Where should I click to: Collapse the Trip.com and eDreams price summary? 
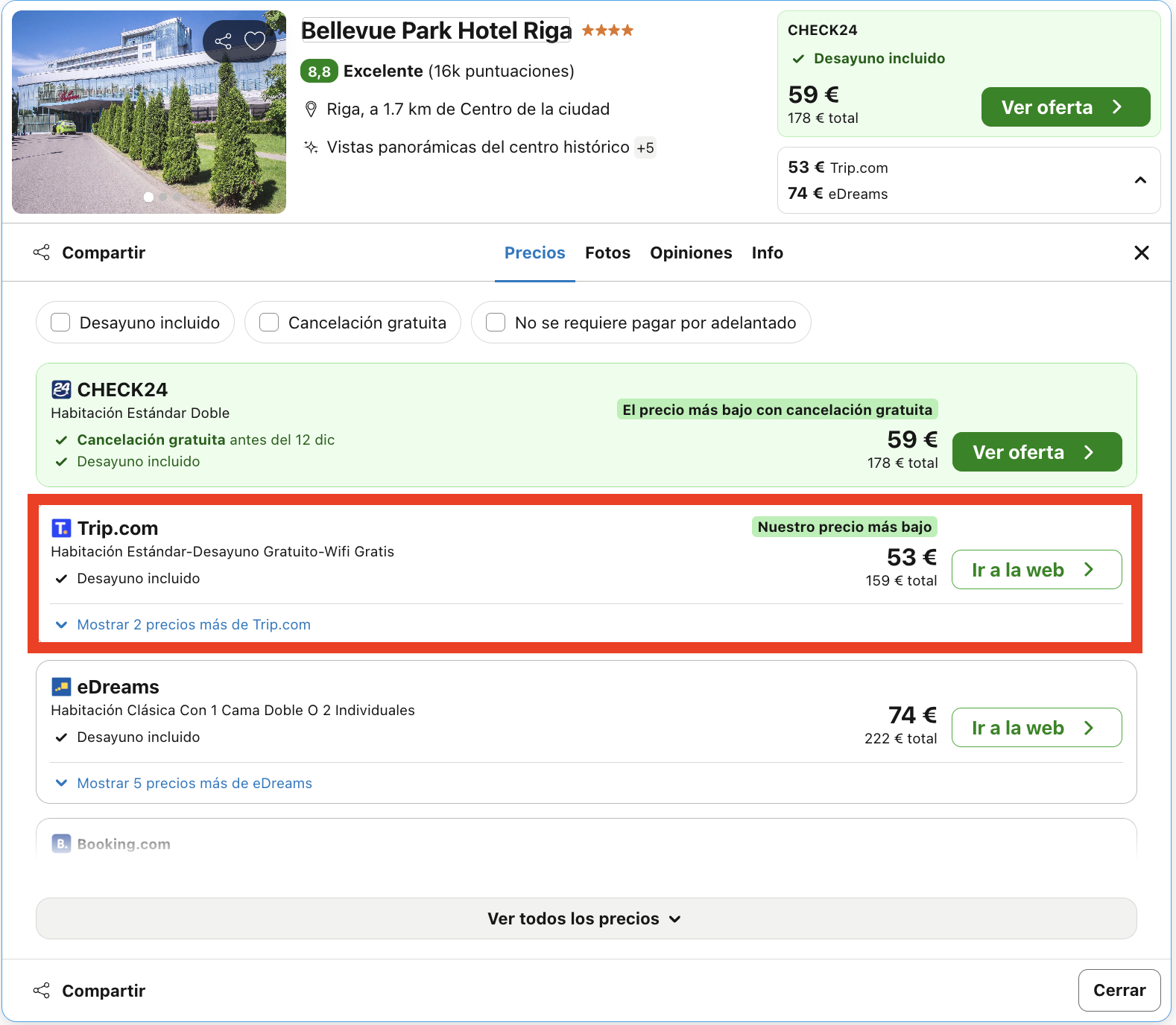(1140, 180)
